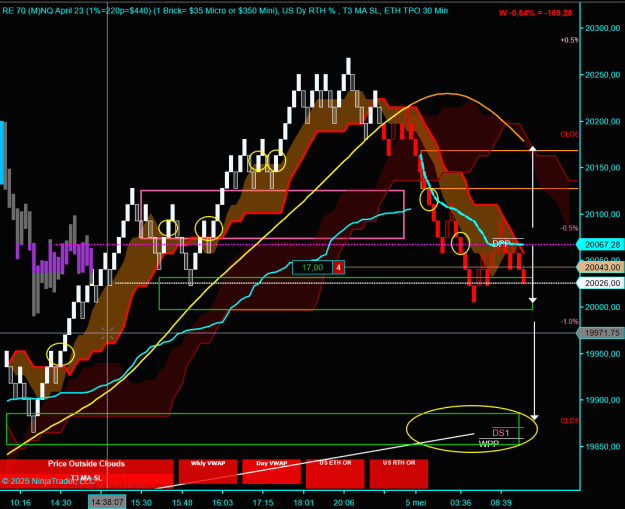This screenshot has width=625, height=509.
Task: Click the 20000,00 price axis label
Action: 602,307
